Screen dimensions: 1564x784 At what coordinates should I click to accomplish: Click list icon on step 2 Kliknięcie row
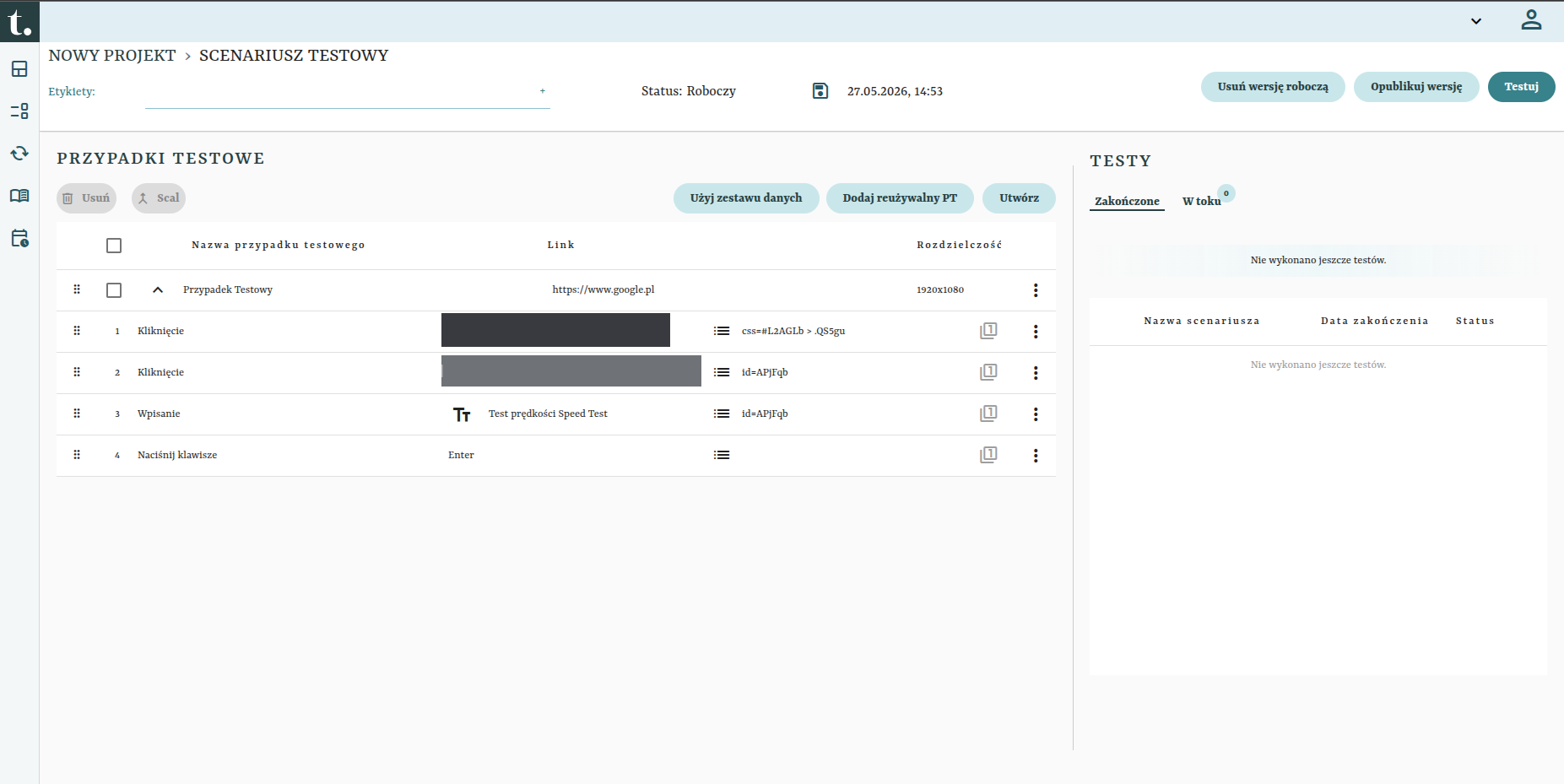click(722, 372)
